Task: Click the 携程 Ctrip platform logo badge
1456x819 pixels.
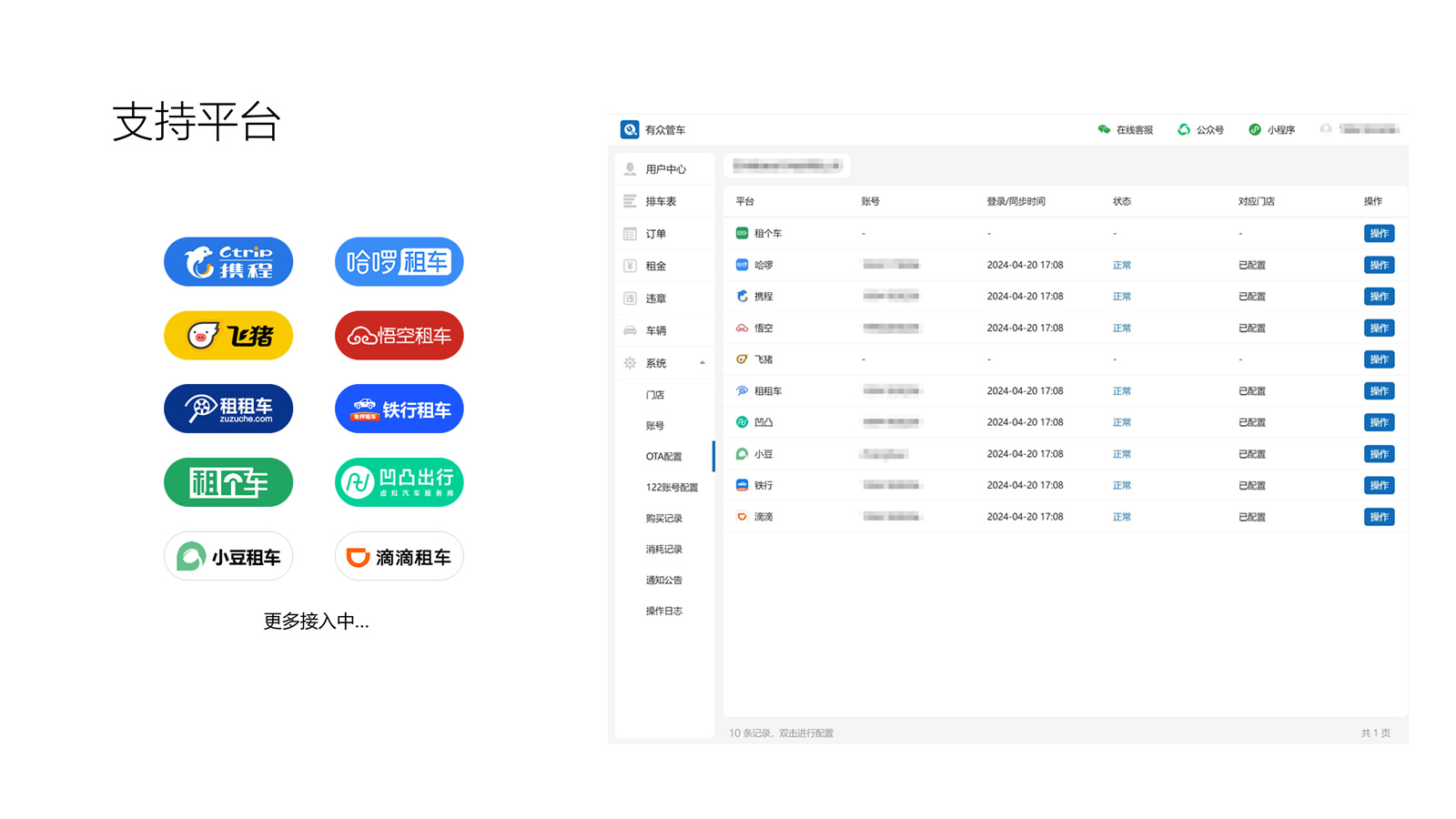Action: (x=228, y=262)
